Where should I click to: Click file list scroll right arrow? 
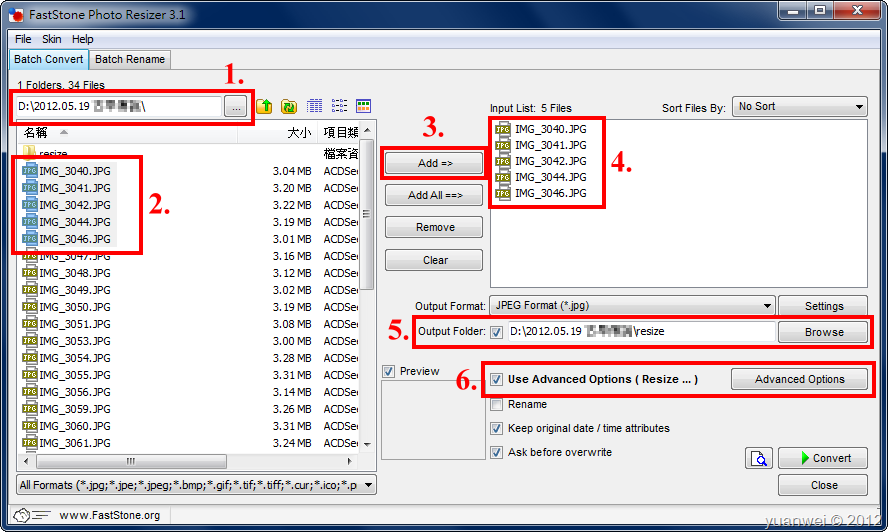pyautogui.click(x=349, y=461)
